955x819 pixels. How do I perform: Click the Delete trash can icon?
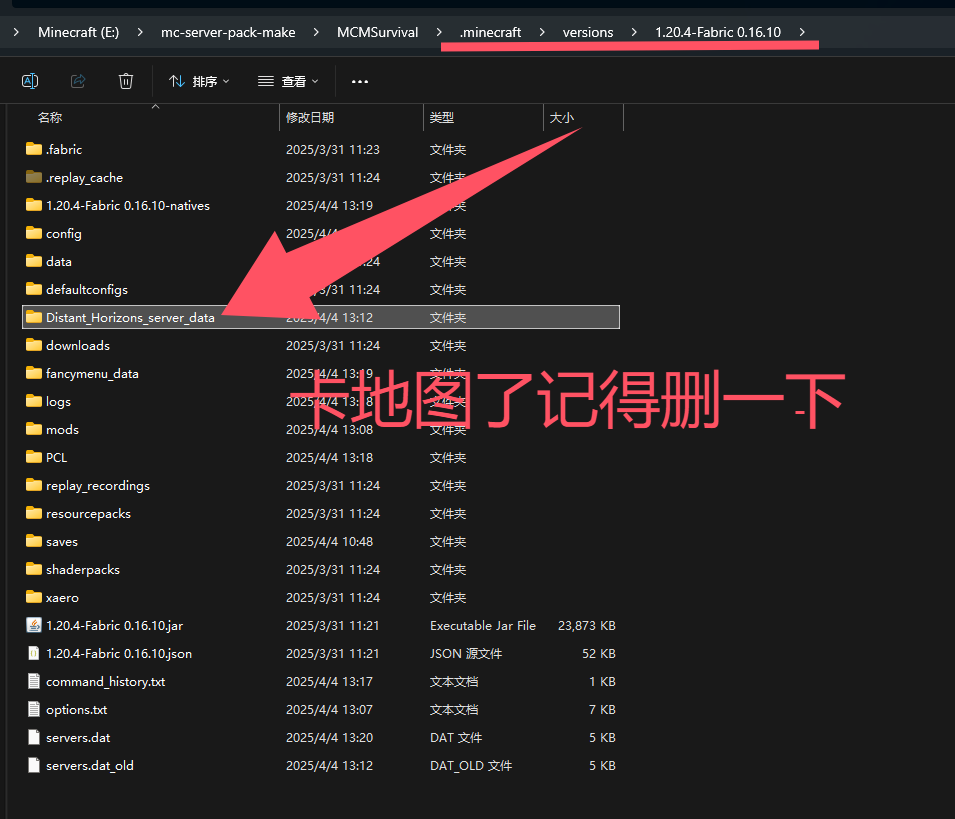point(126,81)
